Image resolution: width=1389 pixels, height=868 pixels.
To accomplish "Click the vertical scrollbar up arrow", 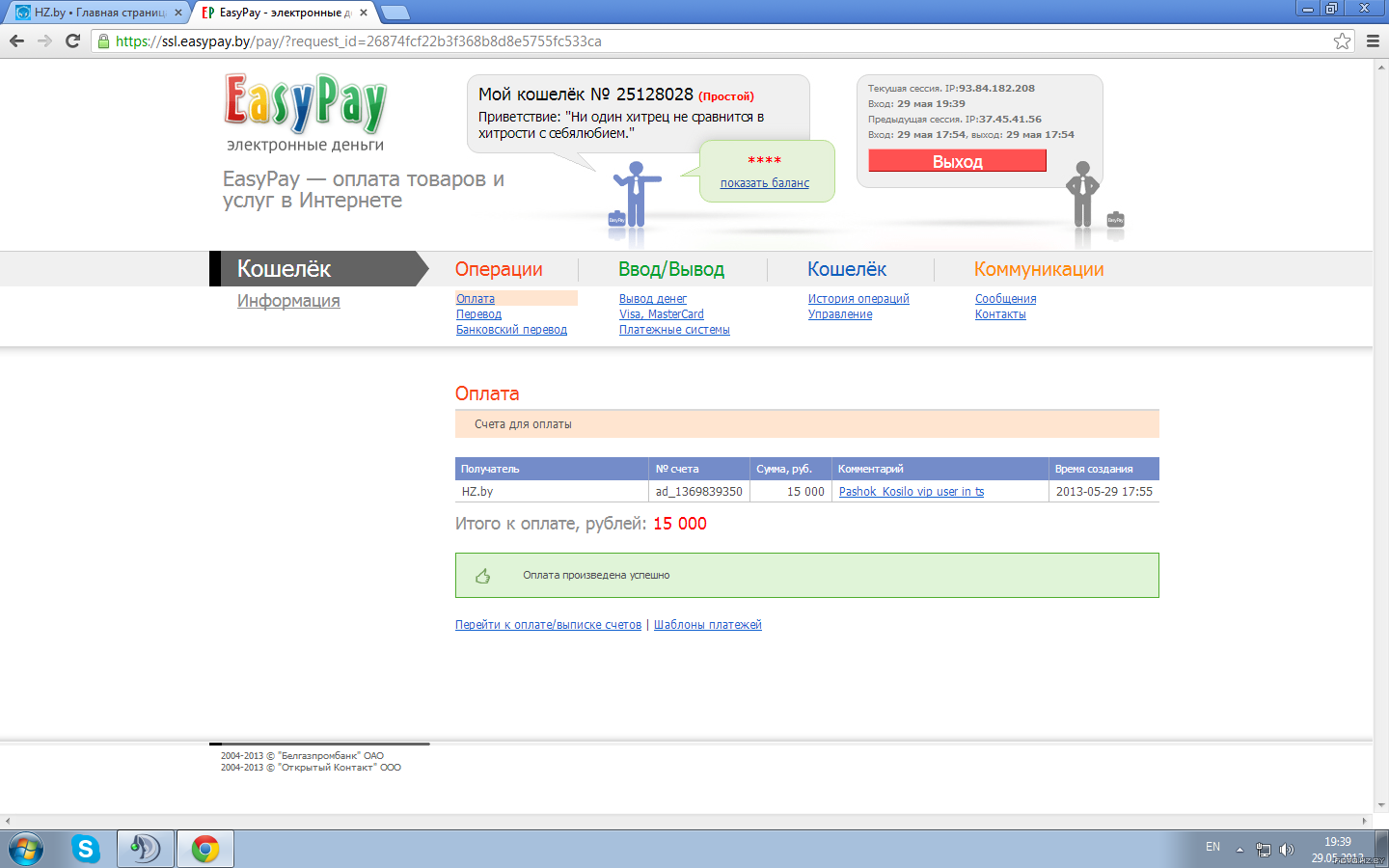I will coord(1381,67).
